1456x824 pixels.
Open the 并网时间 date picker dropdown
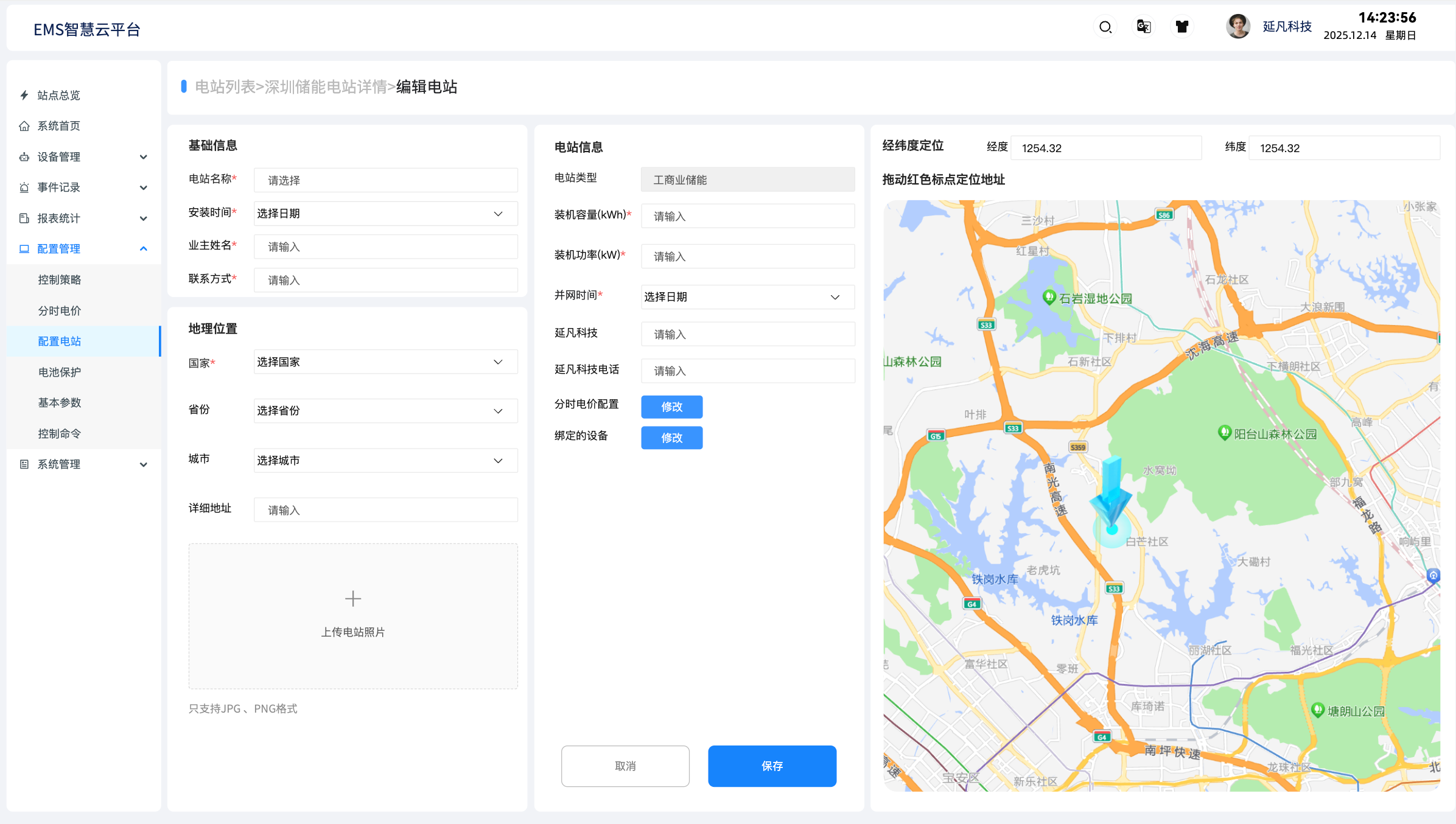click(x=747, y=297)
